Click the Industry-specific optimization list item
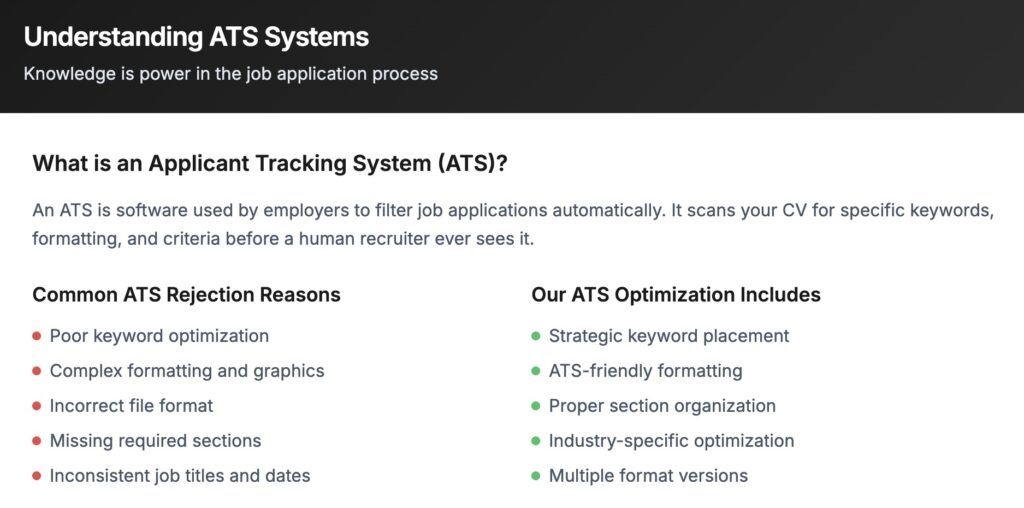This screenshot has height=508, width=1024. (x=671, y=441)
